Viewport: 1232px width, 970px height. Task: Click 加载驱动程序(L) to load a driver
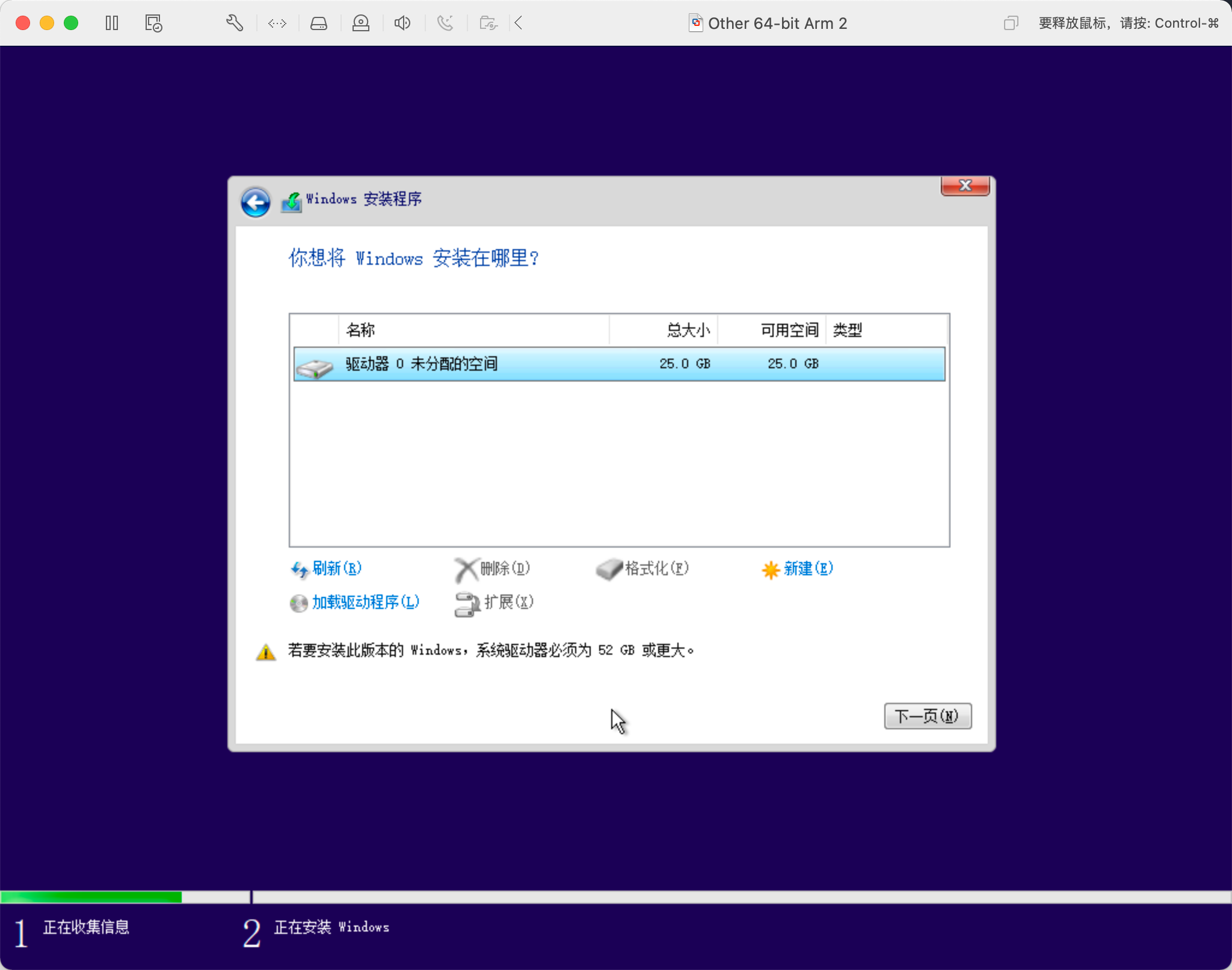click(365, 602)
